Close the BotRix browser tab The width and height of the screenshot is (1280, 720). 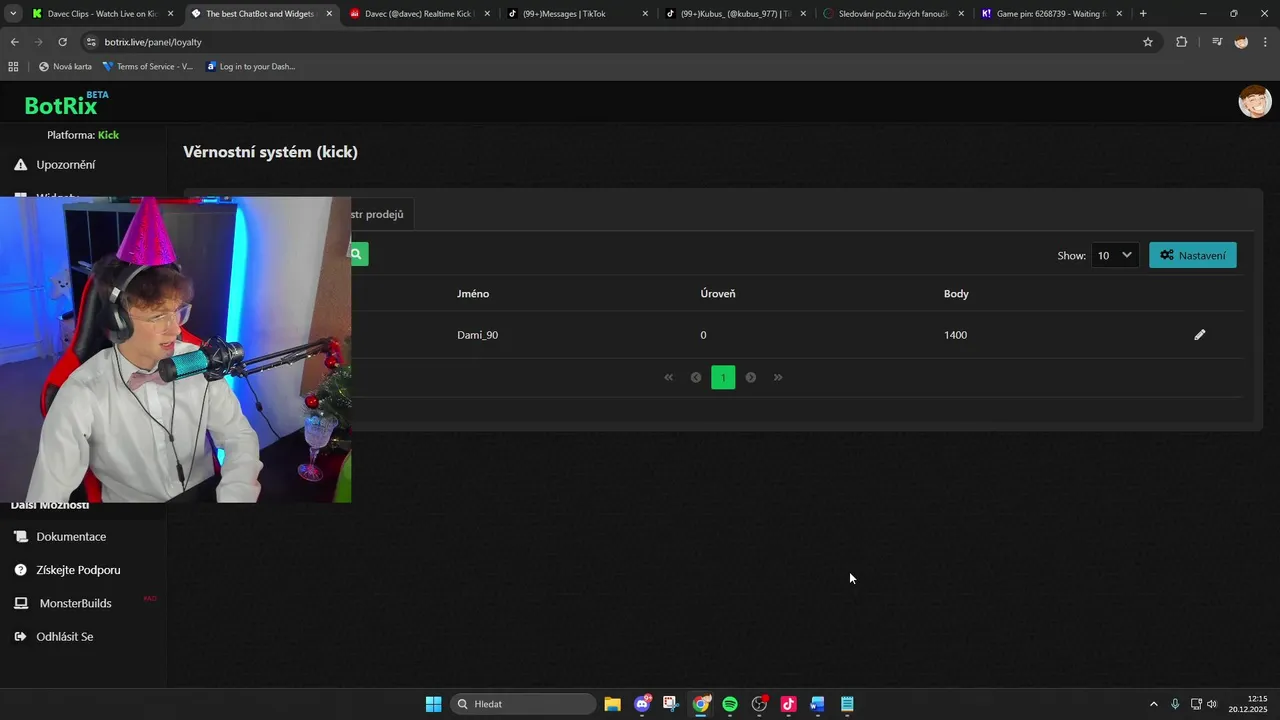tap(329, 14)
